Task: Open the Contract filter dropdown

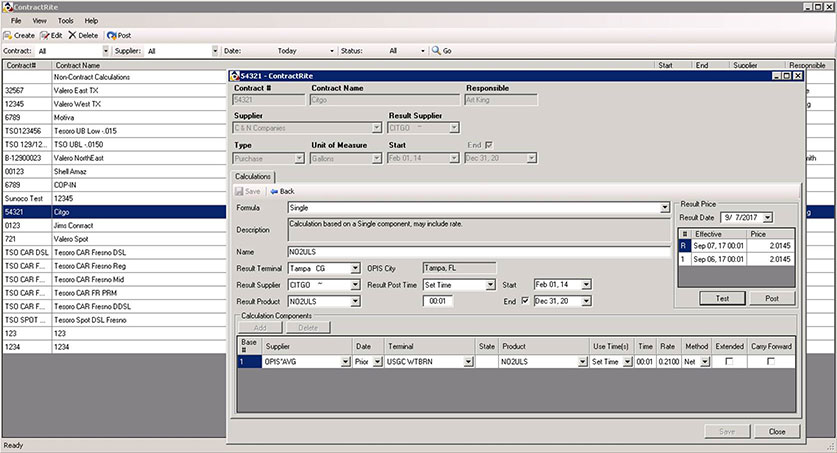Action: click(x=105, y=51)
